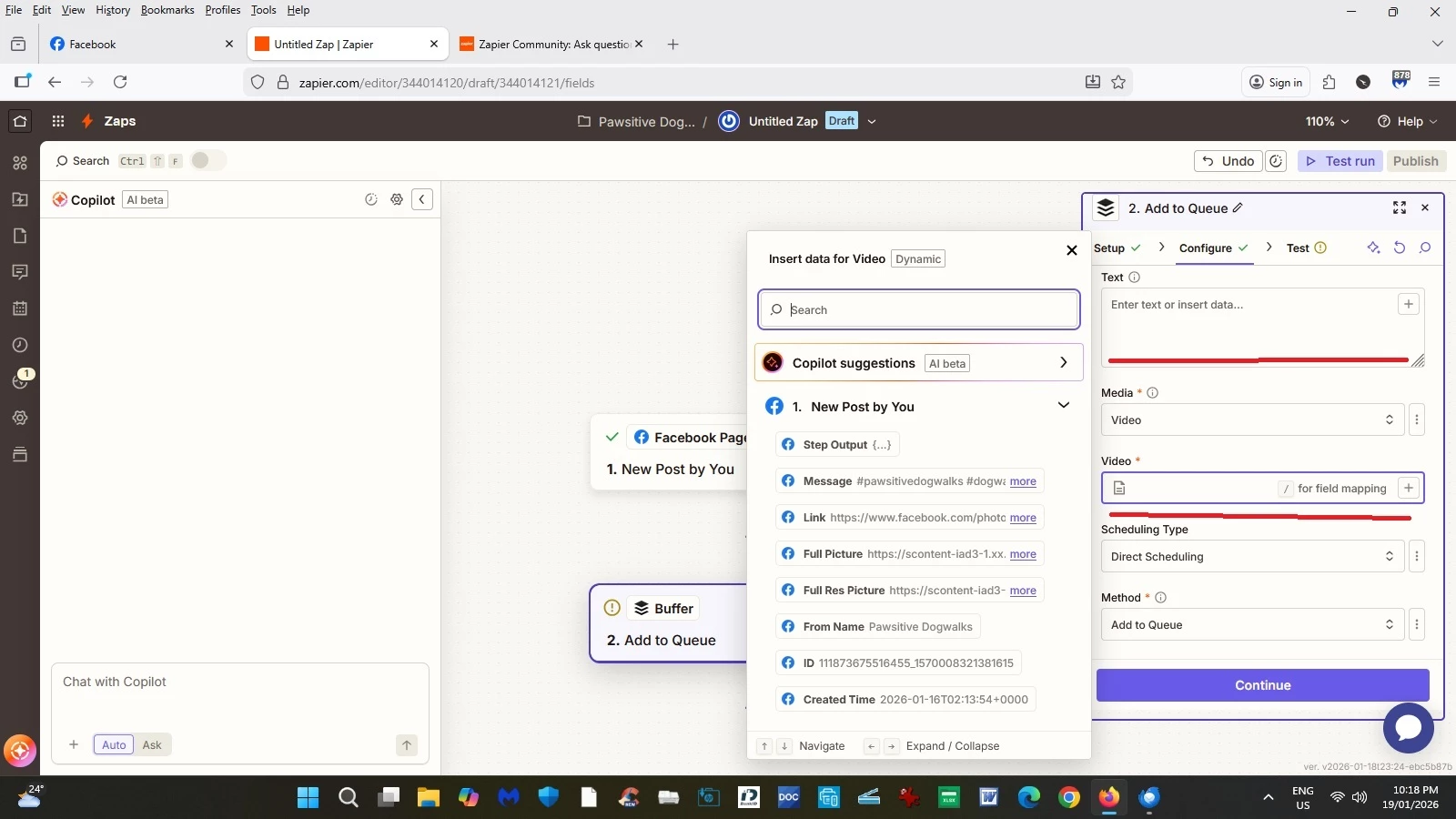Open Scheduling Type dropdown Direct Scheduling
Image resolution: width=1456 pixels, height=819 pixels.
(1252, 557)
